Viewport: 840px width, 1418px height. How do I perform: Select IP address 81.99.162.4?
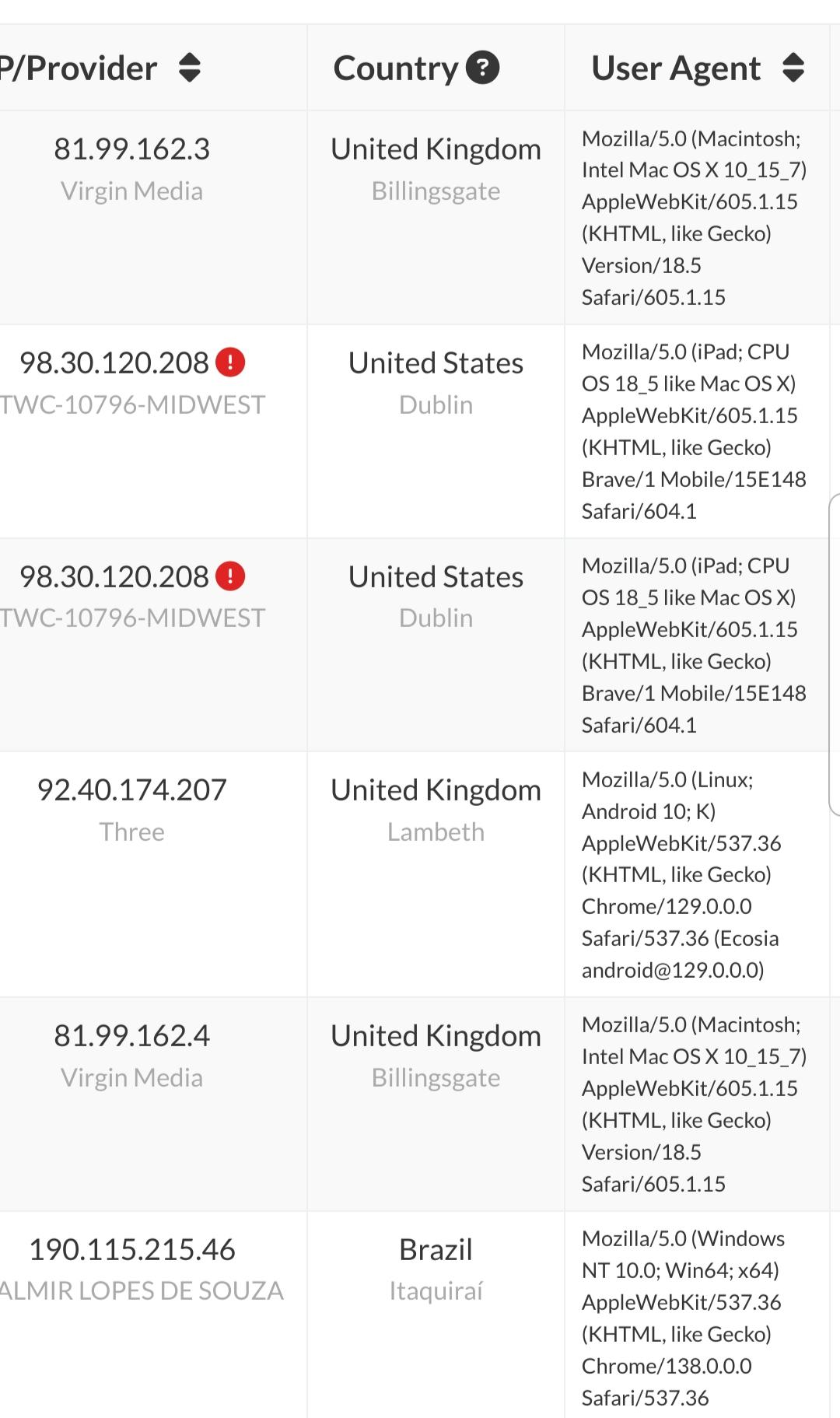click(x=131, y=1035)
